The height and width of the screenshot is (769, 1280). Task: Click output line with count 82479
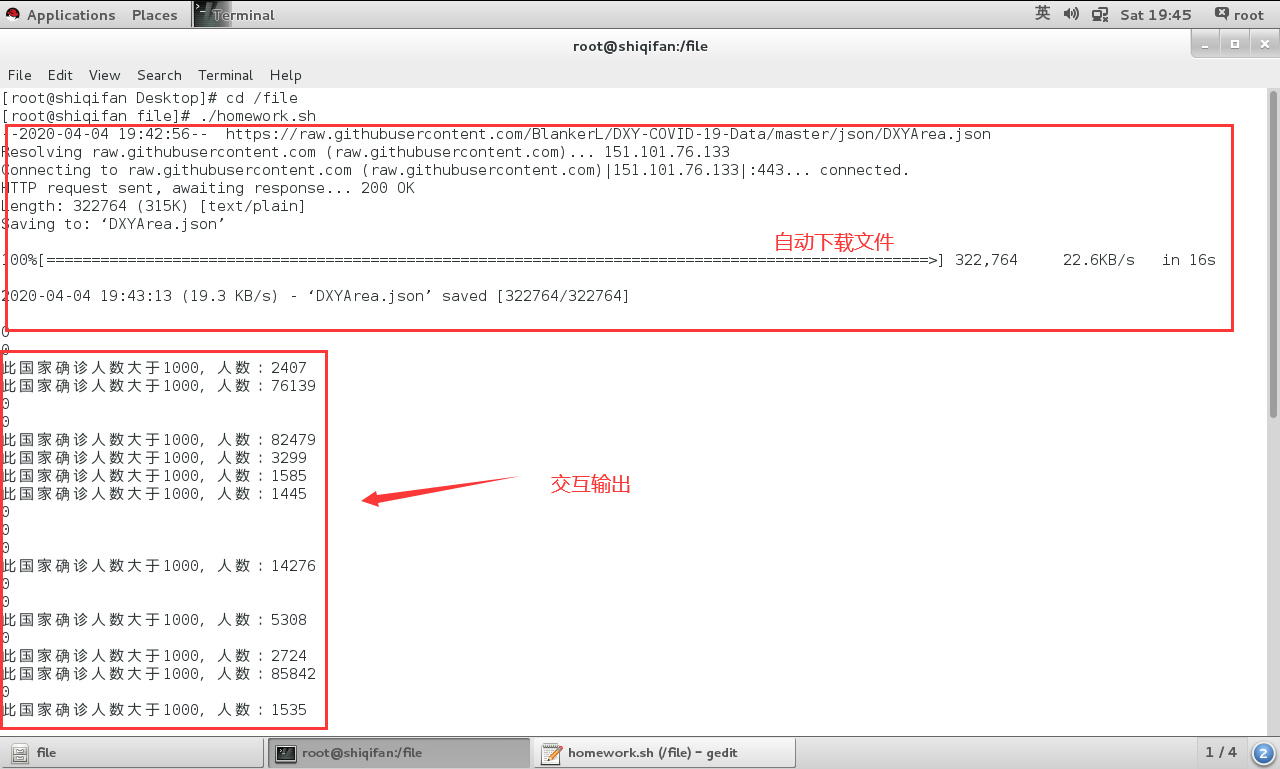click(x=159, y=440)
